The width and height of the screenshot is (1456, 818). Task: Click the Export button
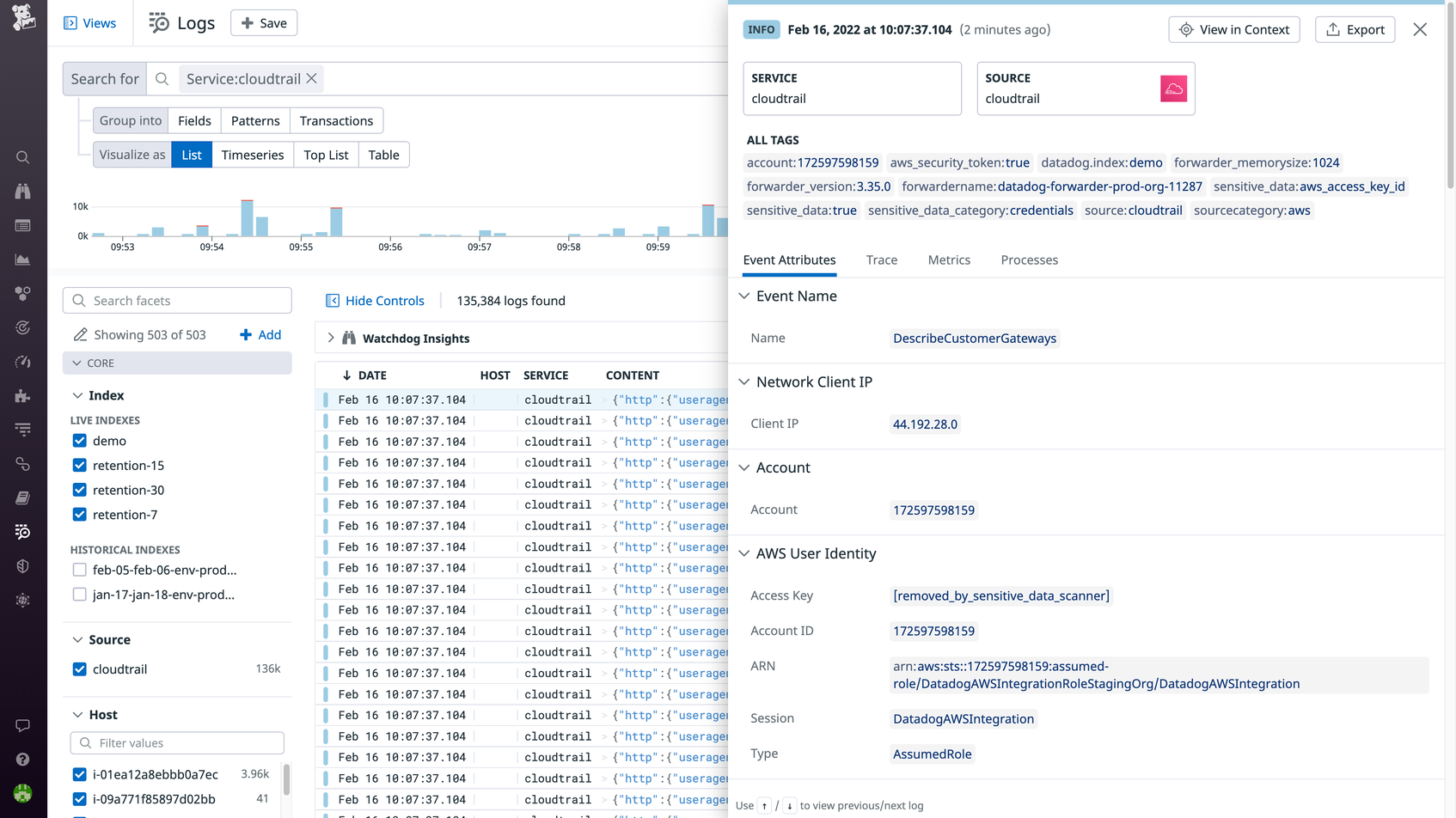click(1355, 29)
